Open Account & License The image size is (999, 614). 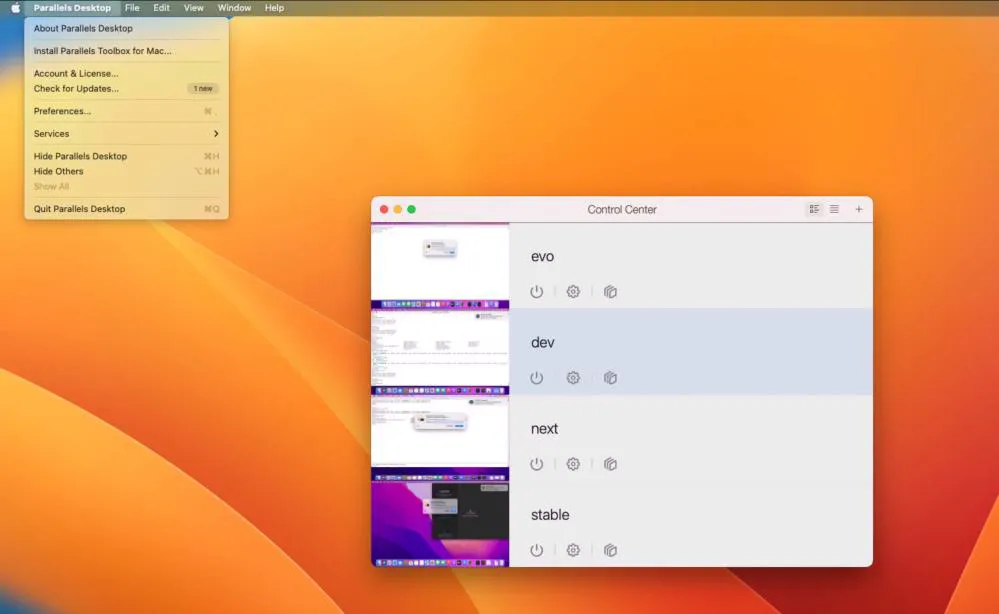(126, 73)
